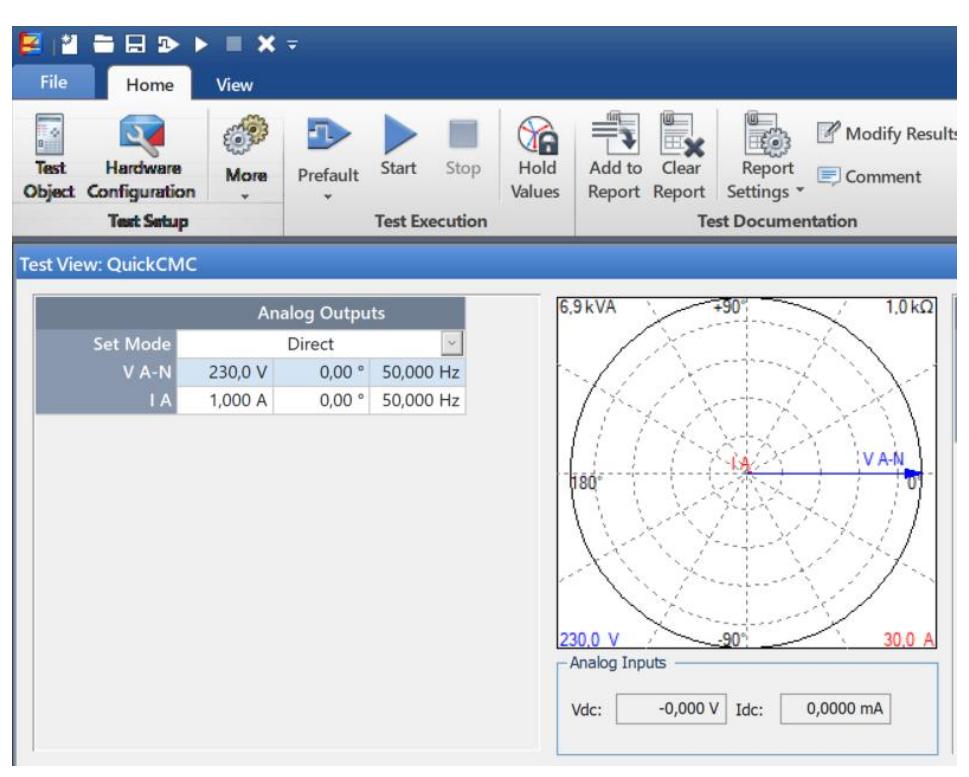Image resolution: width=969 pixels, height=777 pixels.
Task: Click the Stop button in ribbon
Action: (x=463, y=147)
